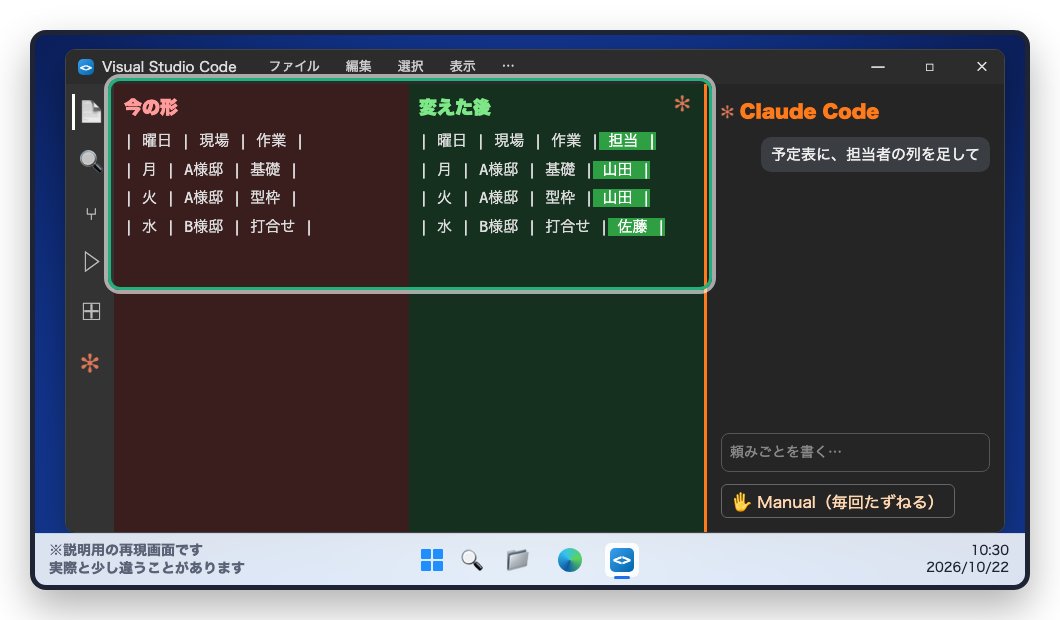
Task: Select the chat message 予定表に、担当者の列を足して
Action: tap(875, 154)
